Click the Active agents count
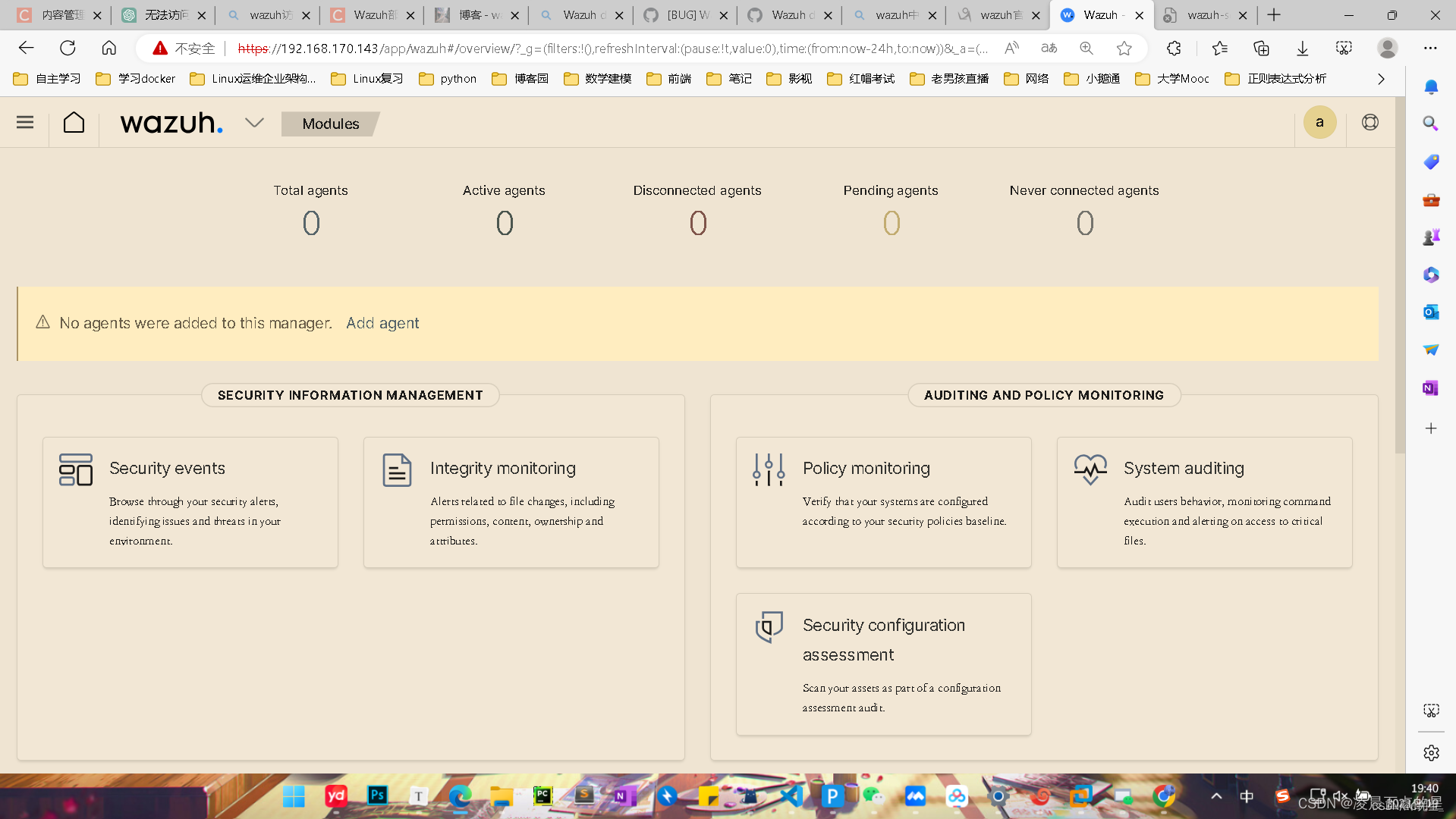The image size is (1456, 819). 505,223
